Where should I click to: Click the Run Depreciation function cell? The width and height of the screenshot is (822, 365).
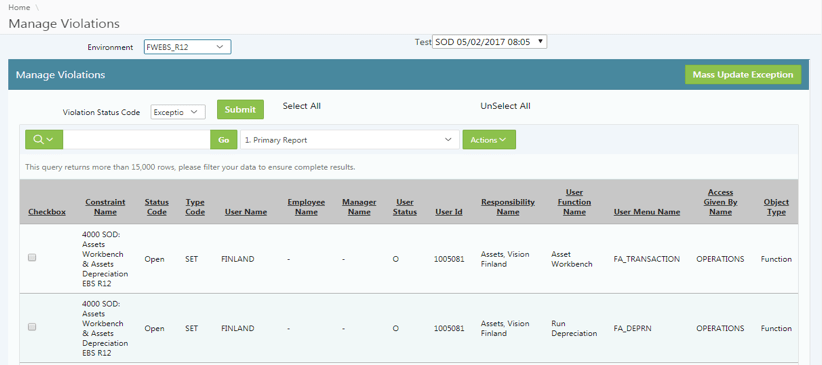tap(574, 328)
